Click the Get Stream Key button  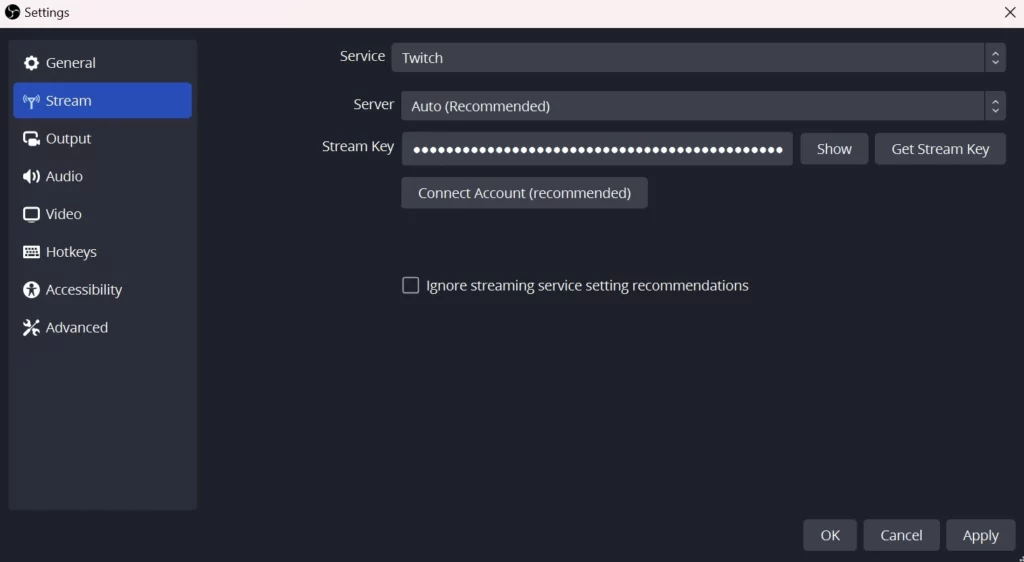pyautogui.click(x=940, y=149)
